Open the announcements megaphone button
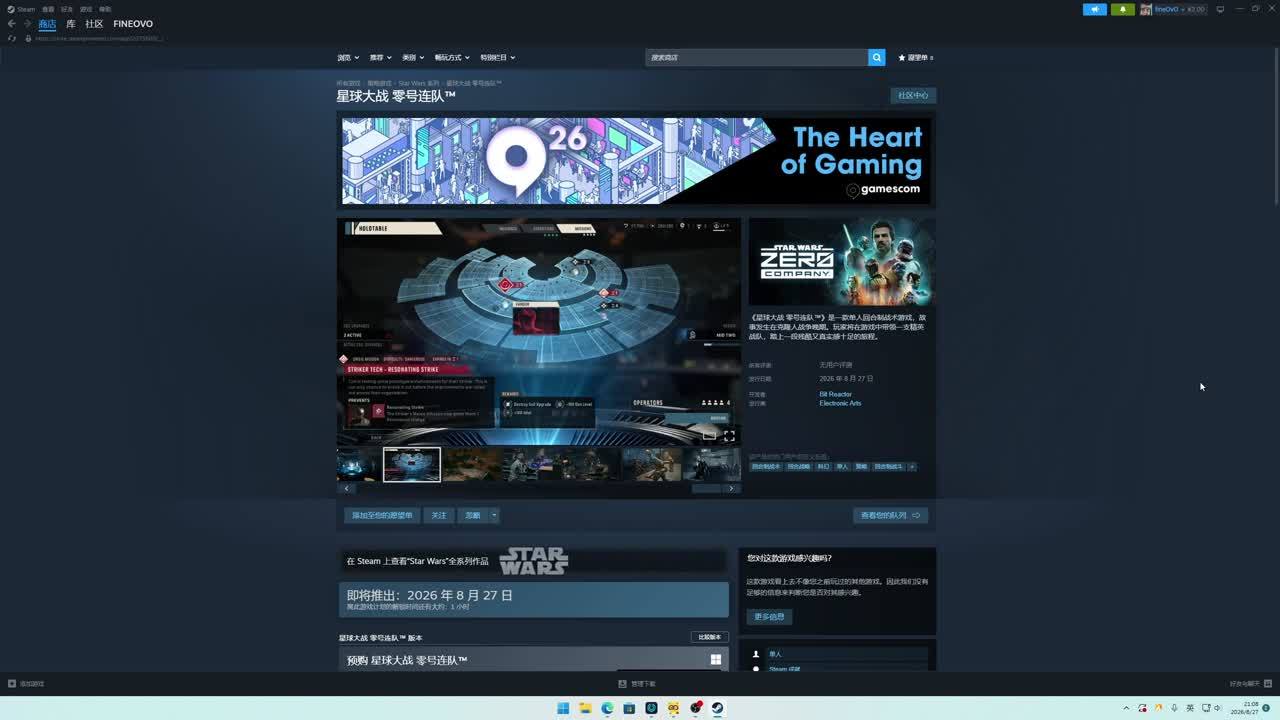This screenshot has height=720, width=1280. tap(1095, 9)
